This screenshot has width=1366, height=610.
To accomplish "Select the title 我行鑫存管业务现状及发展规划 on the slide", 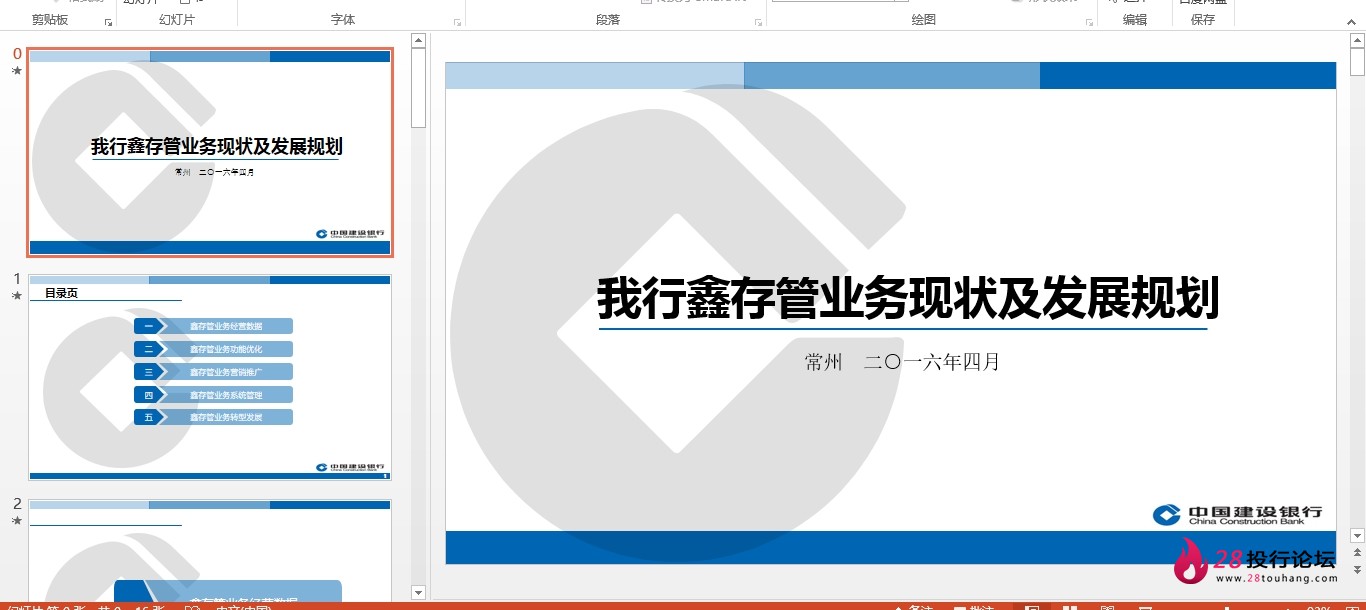I will (x=908, y=299).
